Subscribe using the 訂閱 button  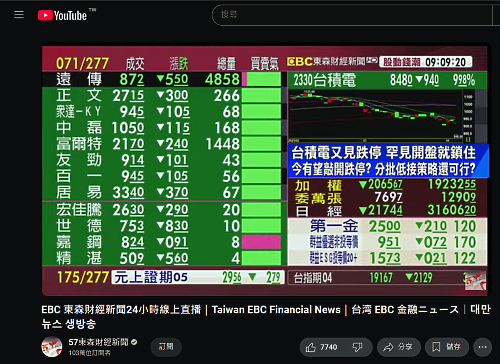pos(166,347)
